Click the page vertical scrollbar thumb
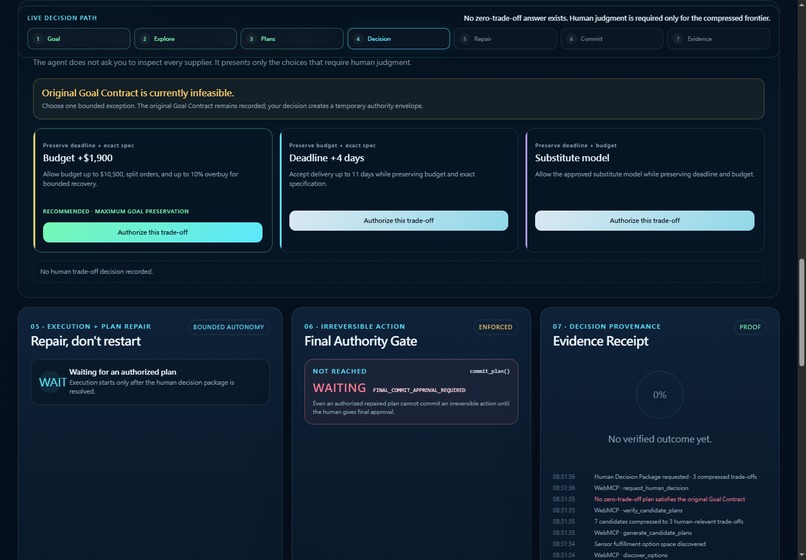Viewport: 806px width, 560px height. [x=801, y=313]
